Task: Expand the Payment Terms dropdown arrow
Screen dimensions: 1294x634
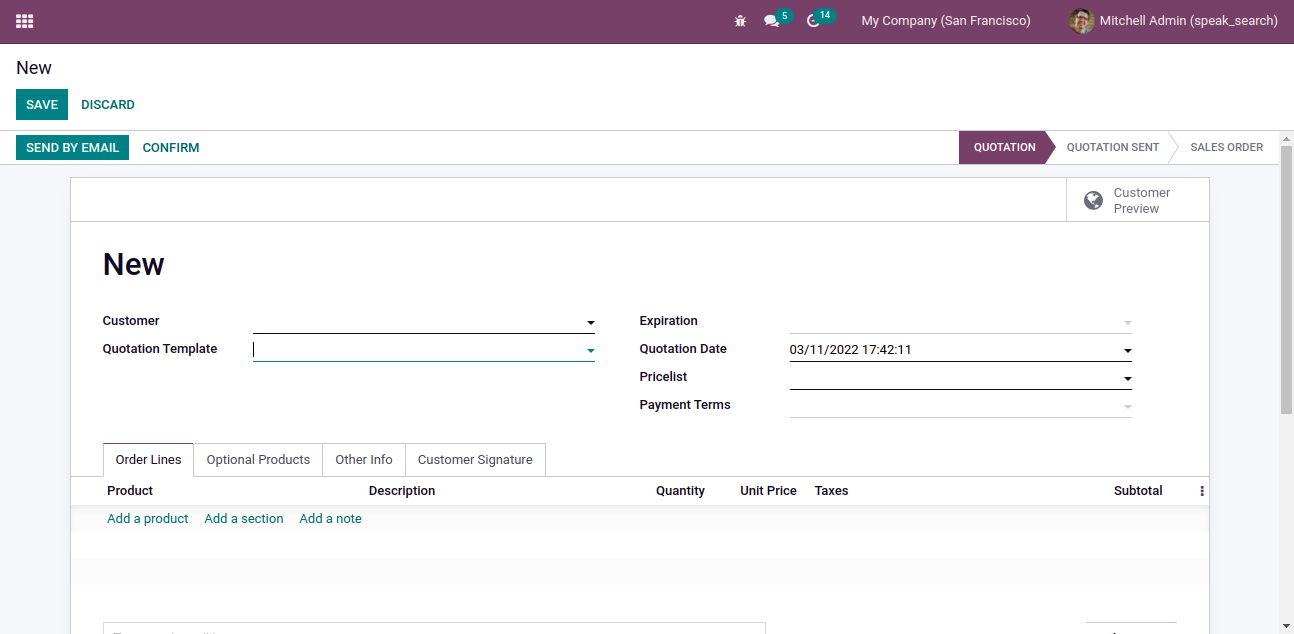Action: pos(1128,407)
